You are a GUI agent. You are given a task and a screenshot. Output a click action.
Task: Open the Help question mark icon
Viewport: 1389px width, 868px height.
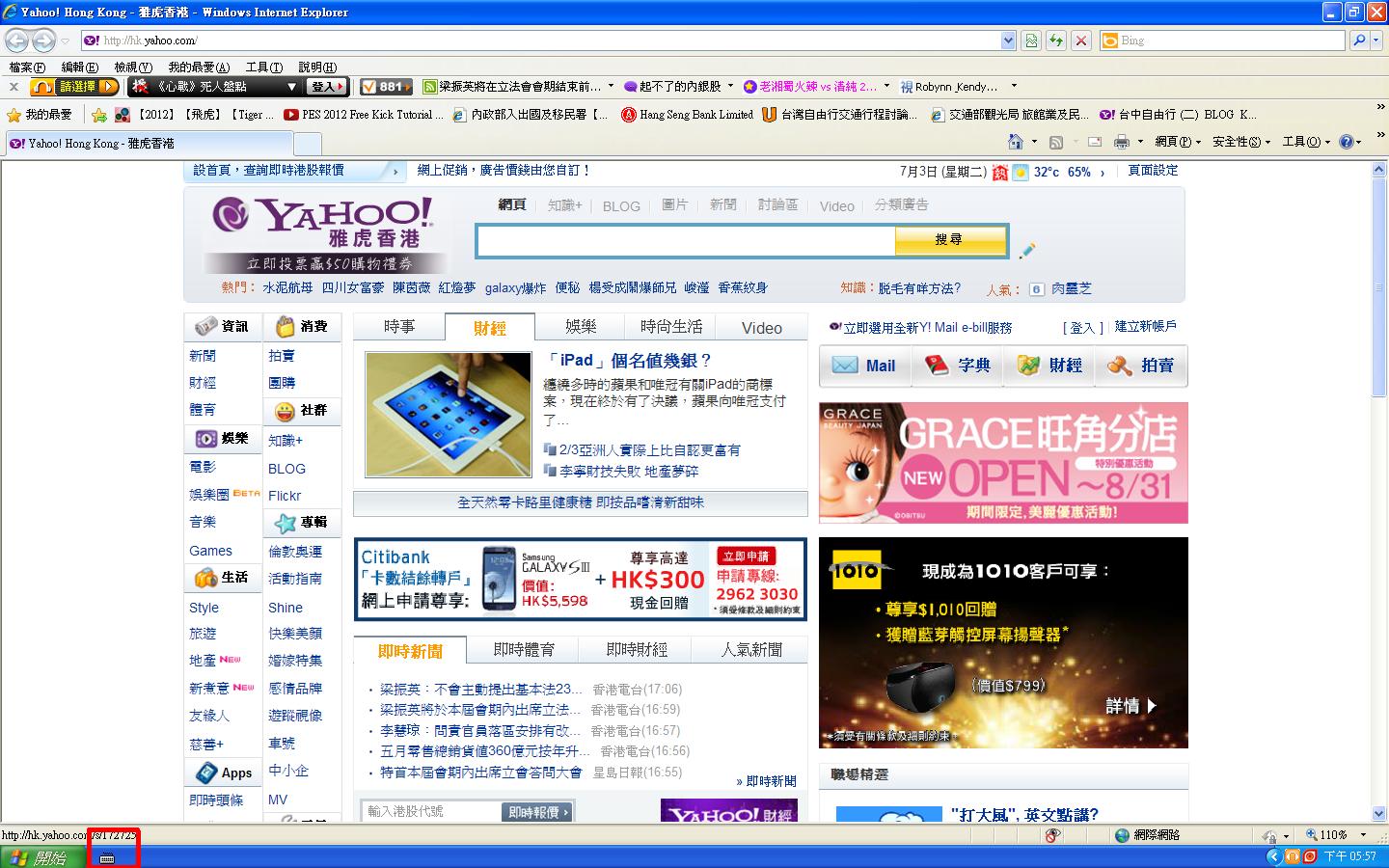coord(1347,142)
